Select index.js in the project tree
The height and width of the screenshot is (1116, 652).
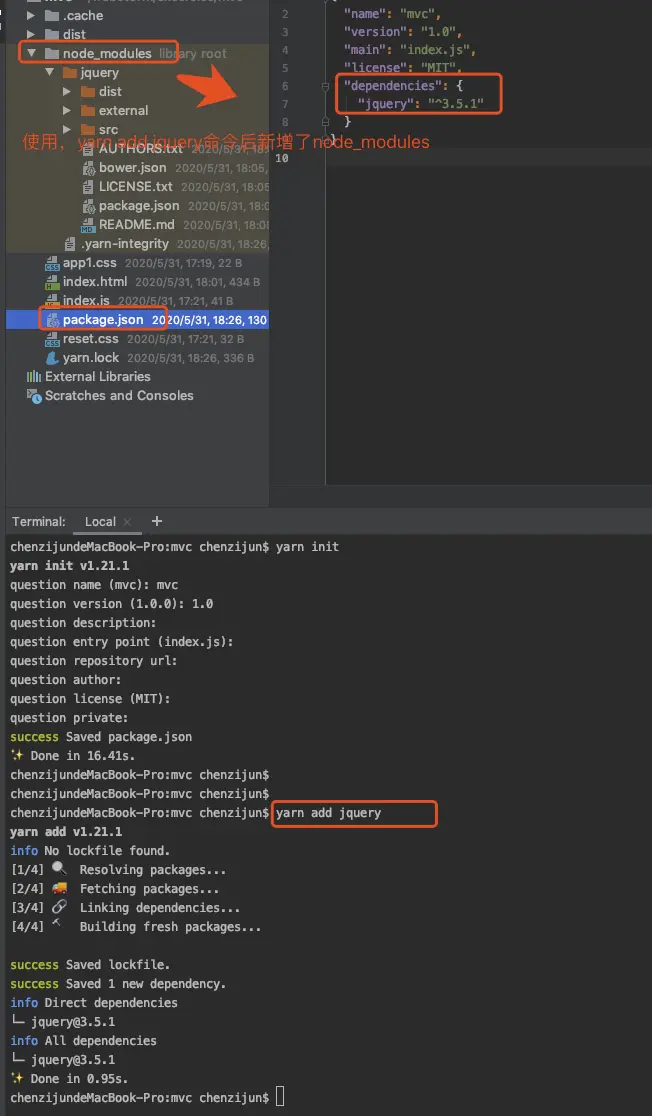(86, 301)
